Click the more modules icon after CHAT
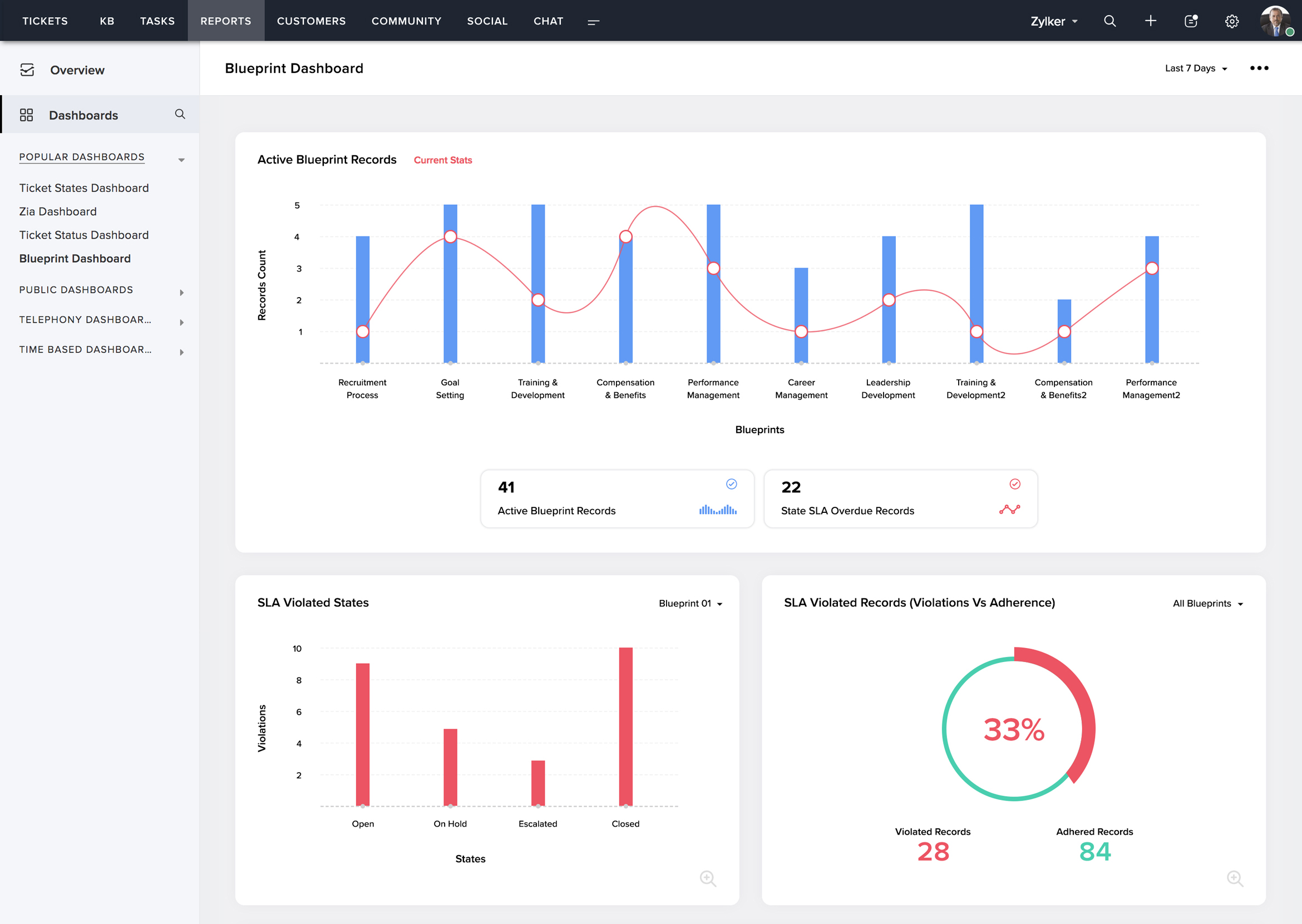This screenshot has height=924, width=1302. pos(593,22)
